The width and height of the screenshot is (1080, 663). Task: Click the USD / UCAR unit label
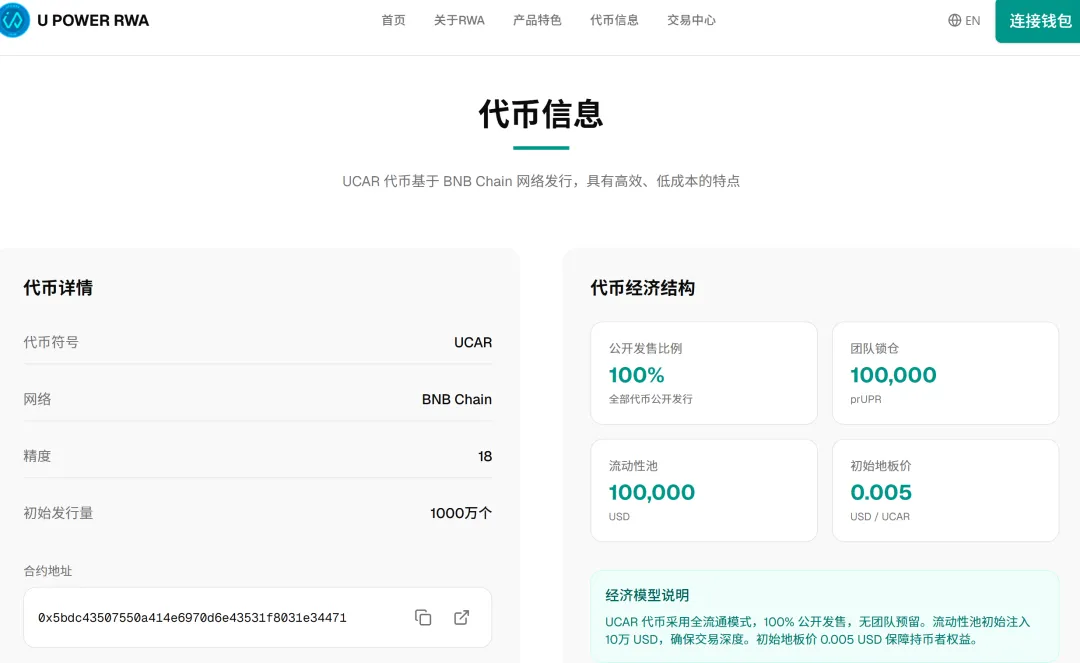coord(880,516)
